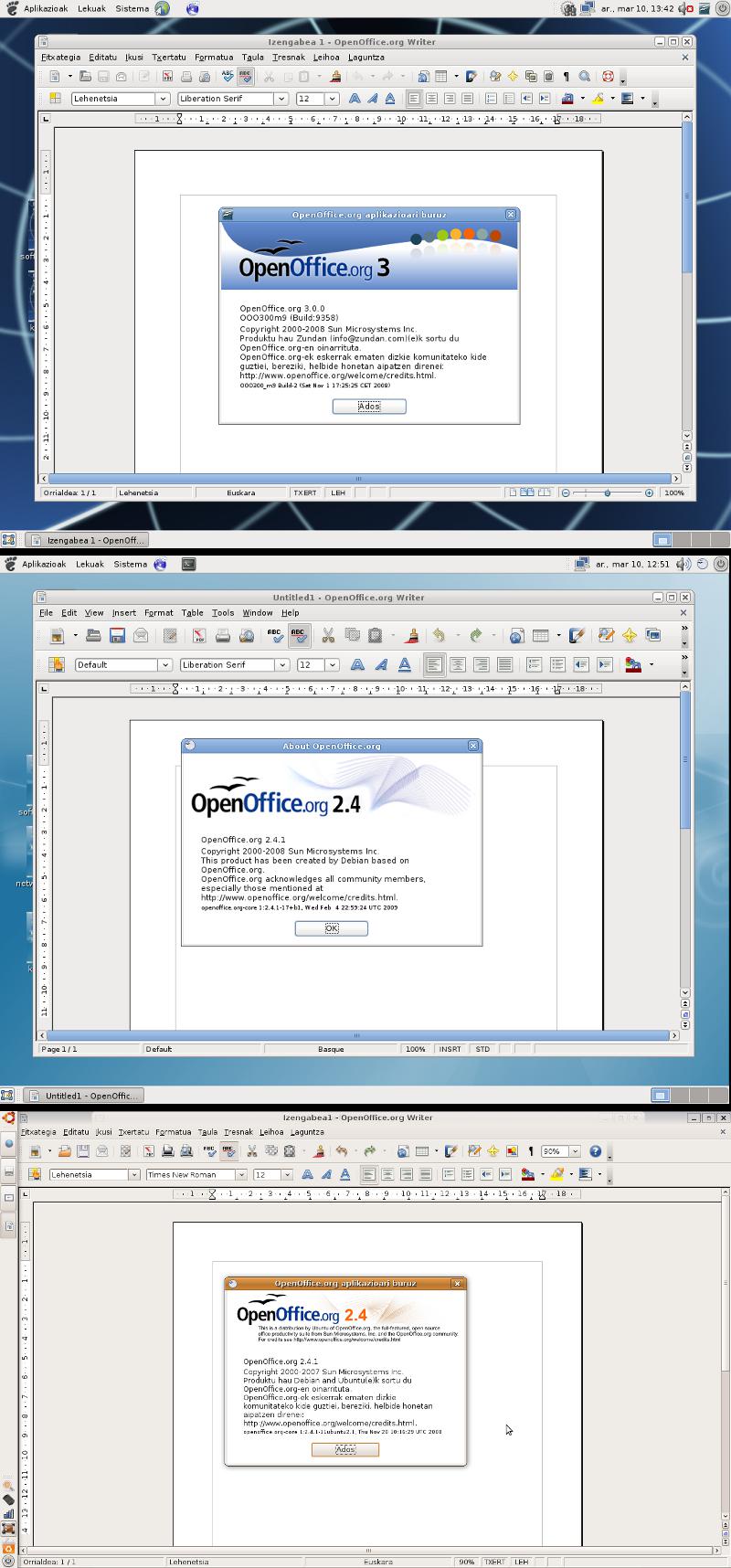731x1568 pixels.
Task: Click blue Help icon in bottom window toolbar
Action: tap(596, 1151)
